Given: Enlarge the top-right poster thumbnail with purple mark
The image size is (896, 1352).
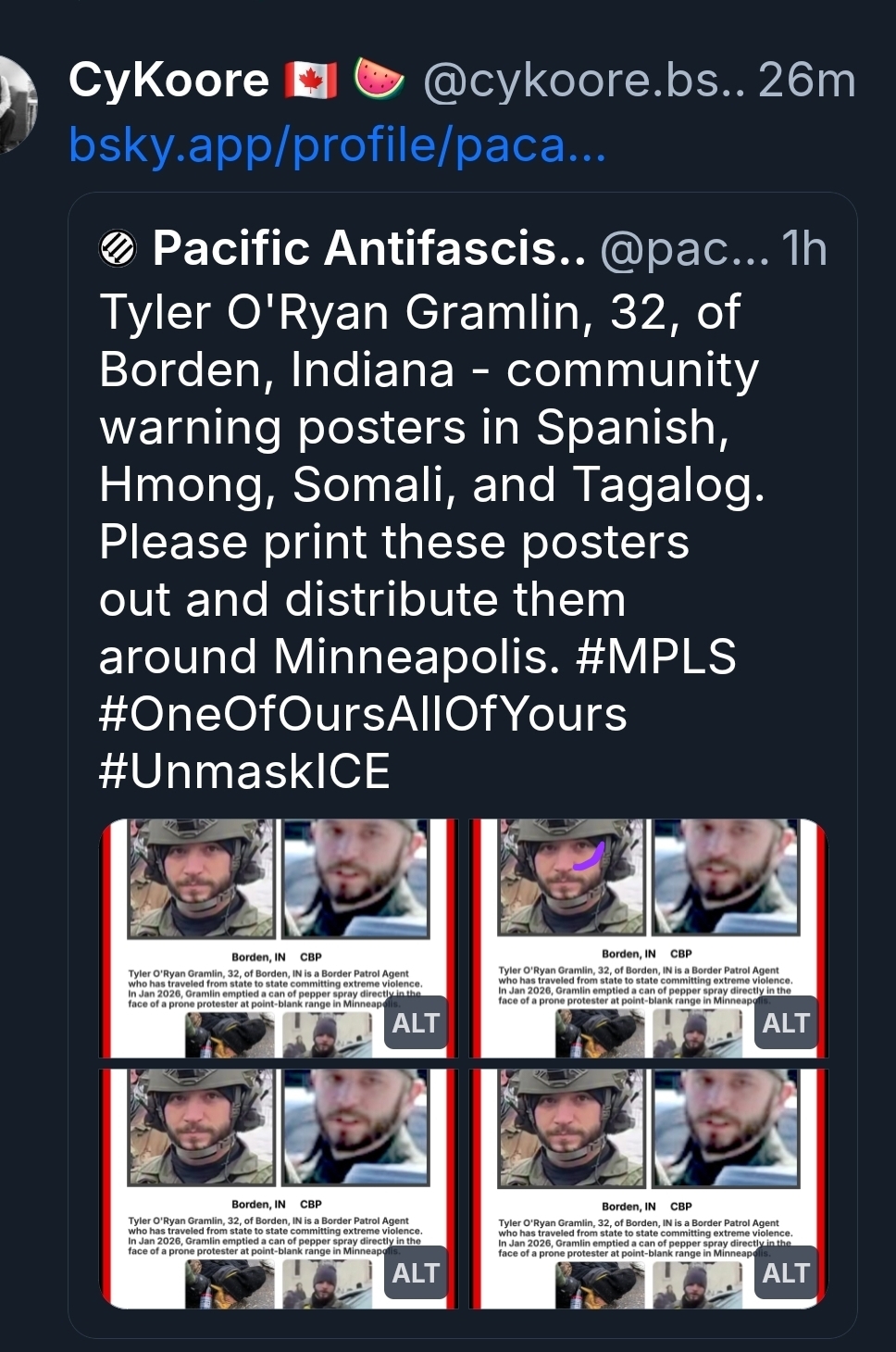Looking at the screenshot, I should [x=649, y=938].
